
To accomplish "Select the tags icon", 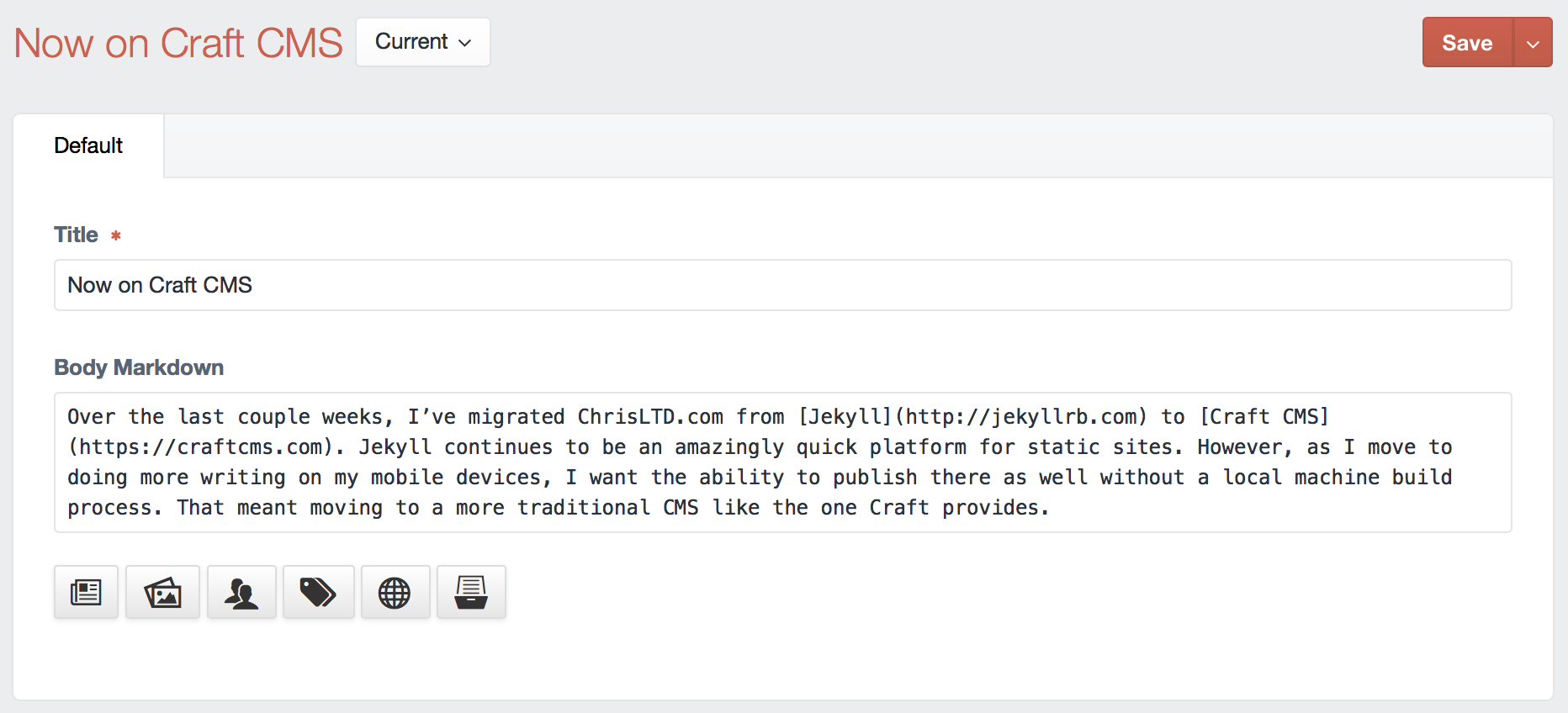I will [319, 591].
